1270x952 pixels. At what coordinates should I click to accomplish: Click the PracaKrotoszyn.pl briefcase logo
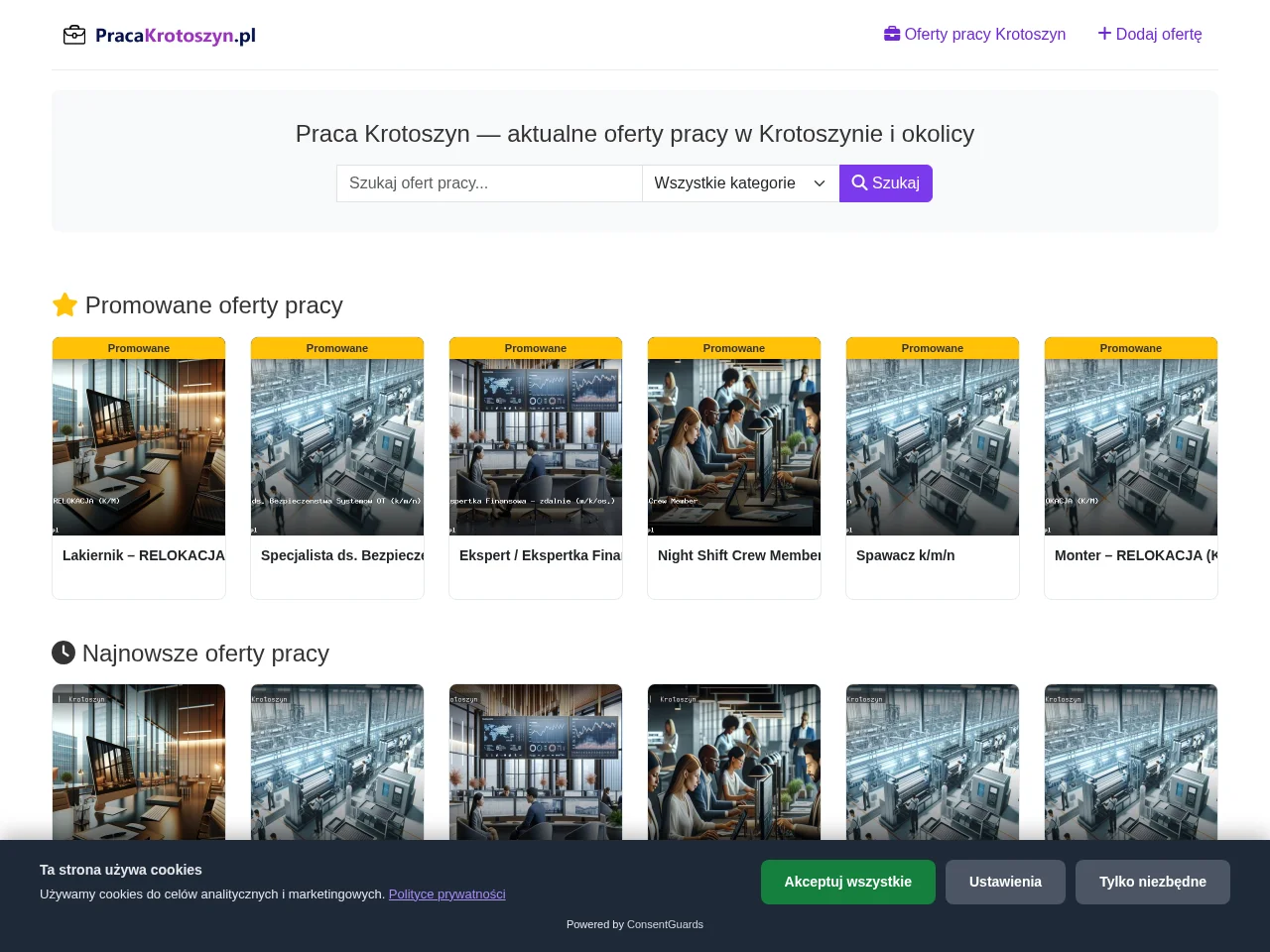coord(159,36)
